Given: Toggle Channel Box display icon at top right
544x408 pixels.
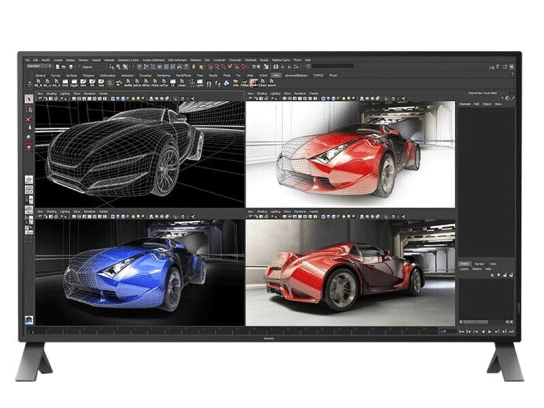Looking at the screenshot, I should click(x=512, y=67).
